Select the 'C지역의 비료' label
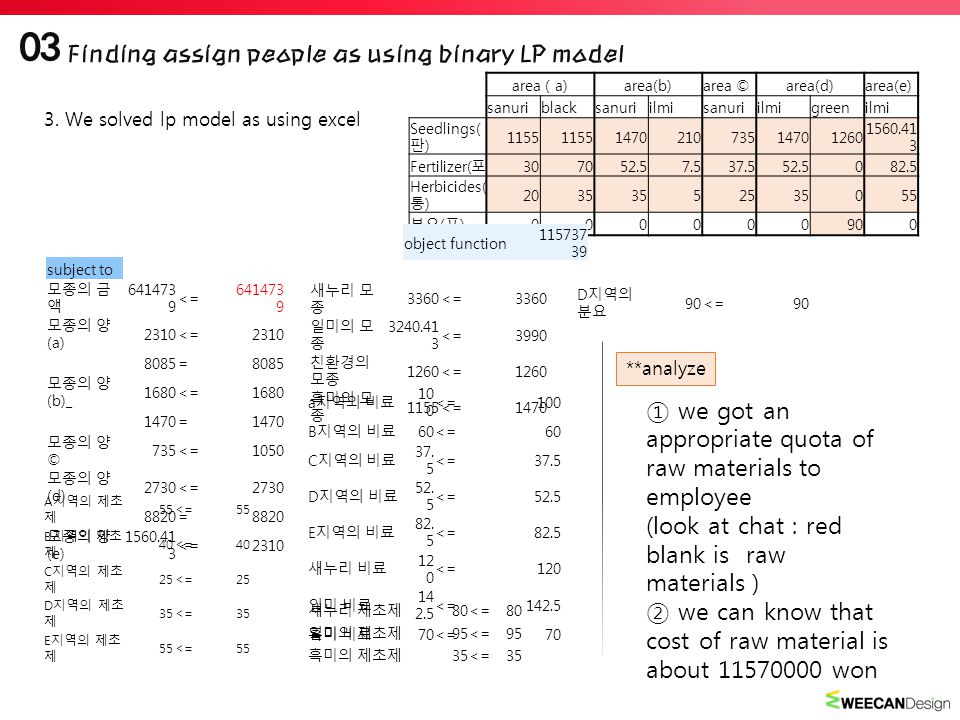The width and height of the screenshot is (960, 720). coord(351,460)
